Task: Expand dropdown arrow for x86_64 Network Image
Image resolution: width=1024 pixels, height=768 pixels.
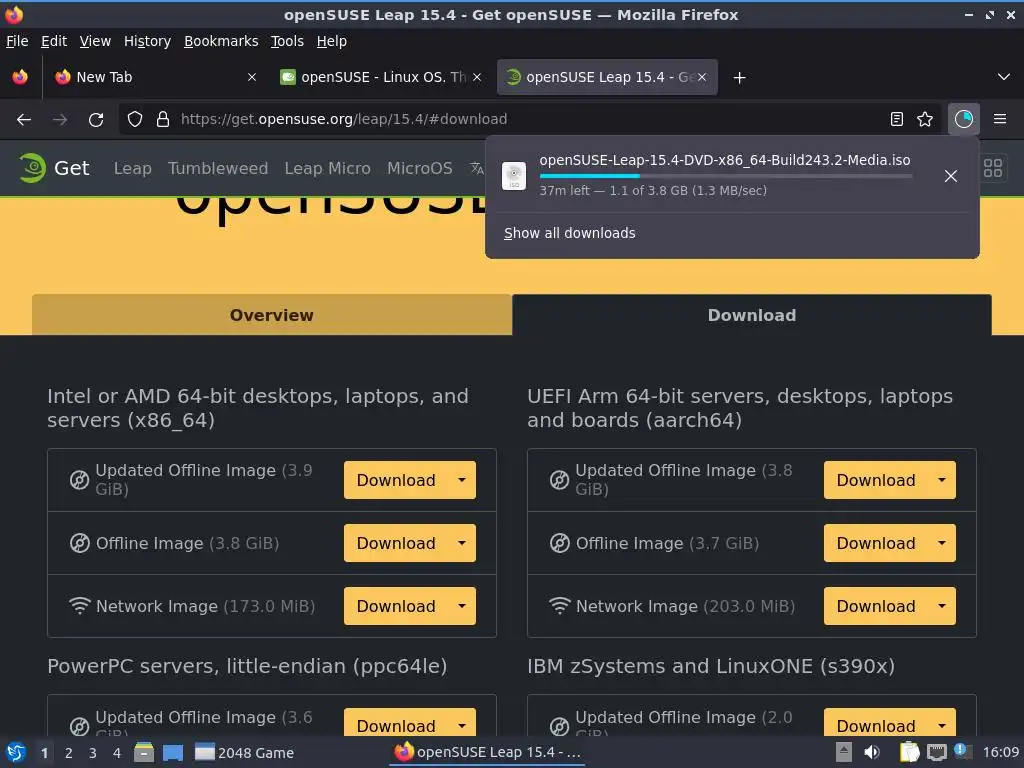Action: (462, 606)
